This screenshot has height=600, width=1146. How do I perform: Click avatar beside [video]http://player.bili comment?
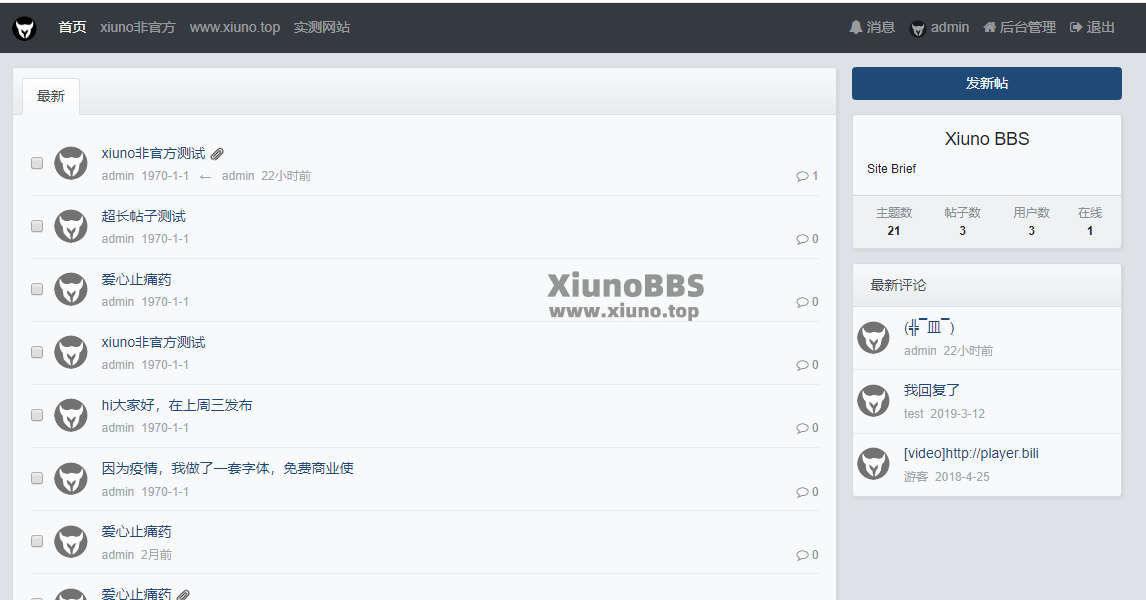tap(873, 463)
